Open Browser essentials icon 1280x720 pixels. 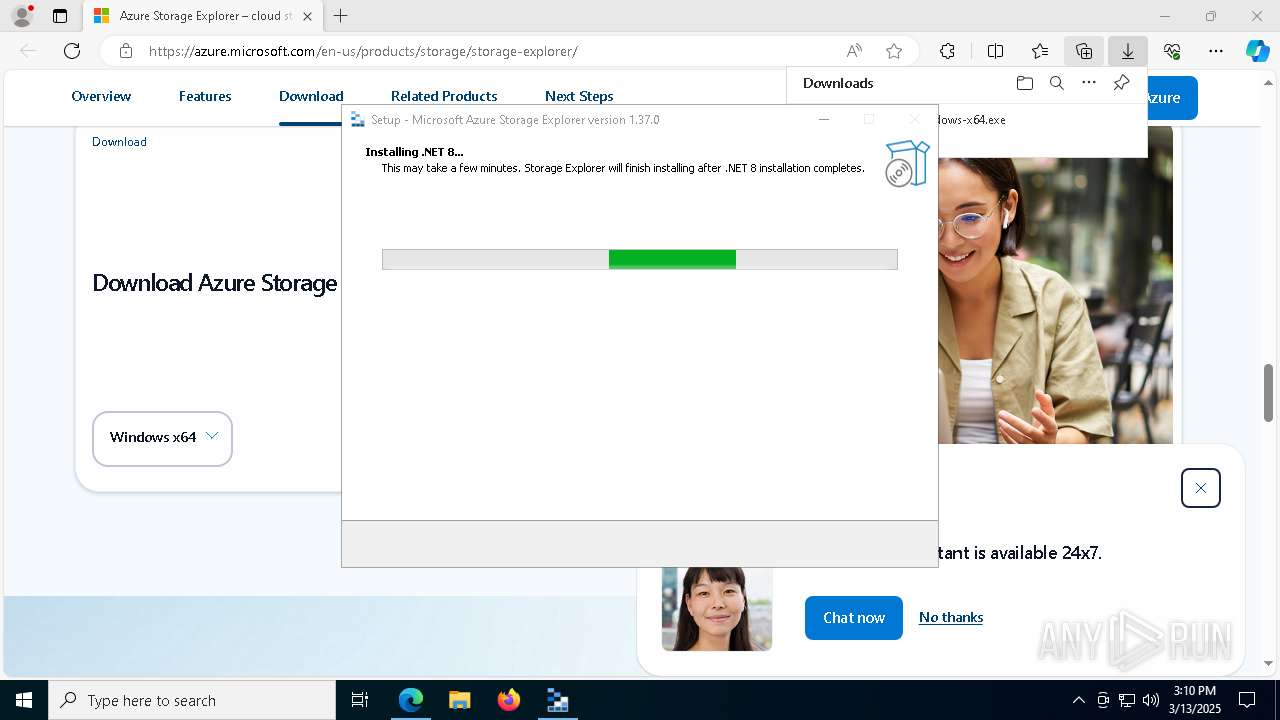coord(1172,51)
